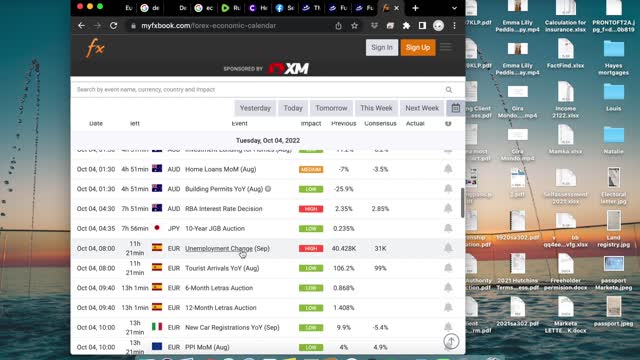Open the Unemployment Change (Sep) event link
Image resolution: width=640 pixels, height=360 pixels.
click(227, 248)
